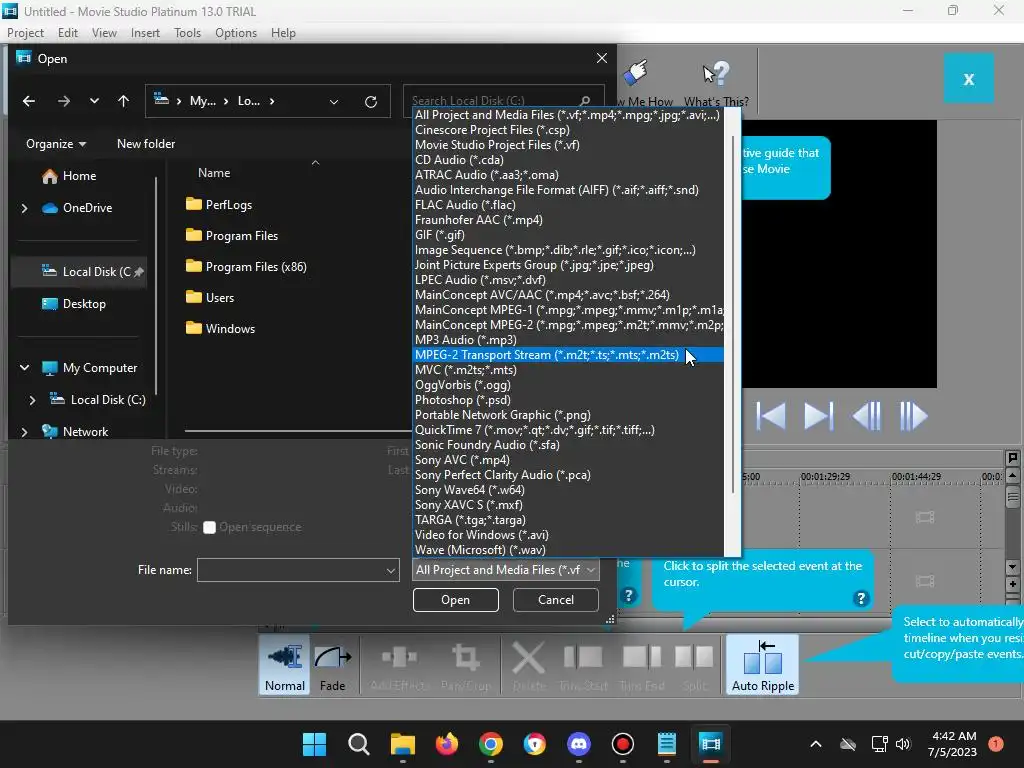
Task: Click the Show Me How pointer icon
Action: pyautogui.click(x=635, y=73)
